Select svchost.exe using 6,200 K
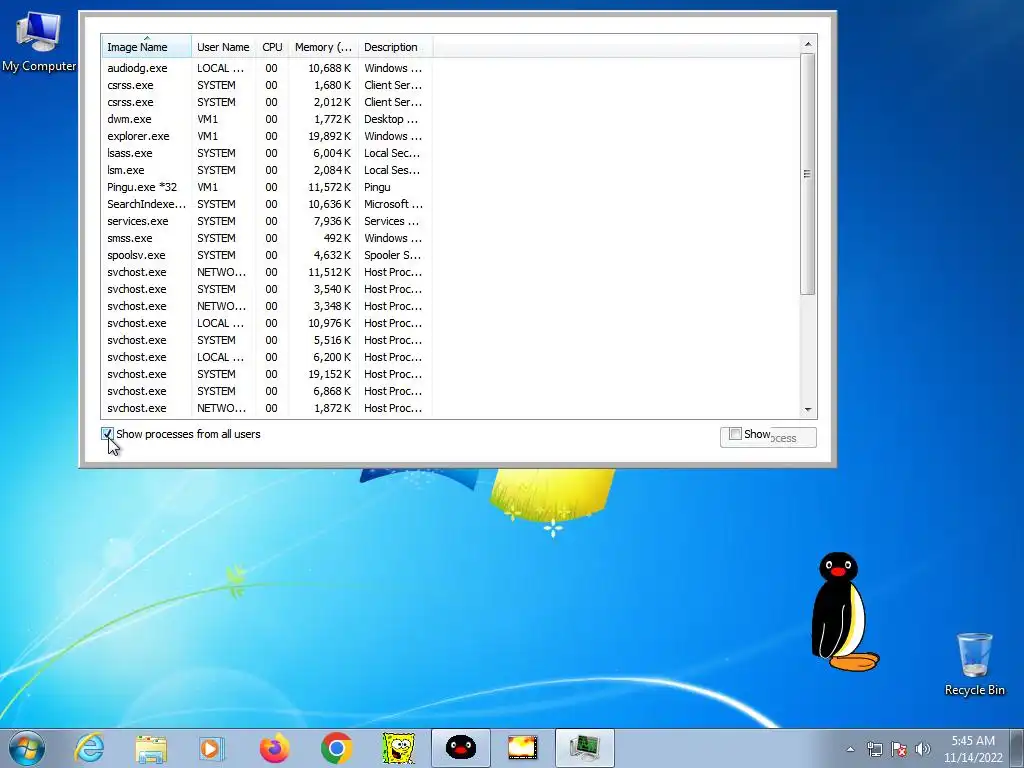The image size is (1024, 768). click(266, 357)
